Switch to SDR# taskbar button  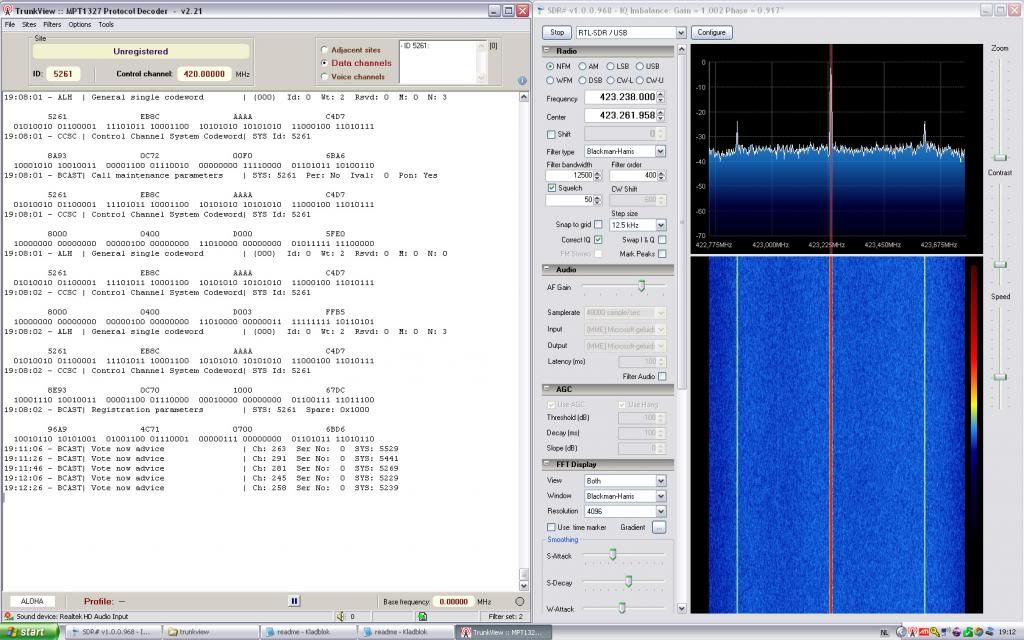[112, 632]
